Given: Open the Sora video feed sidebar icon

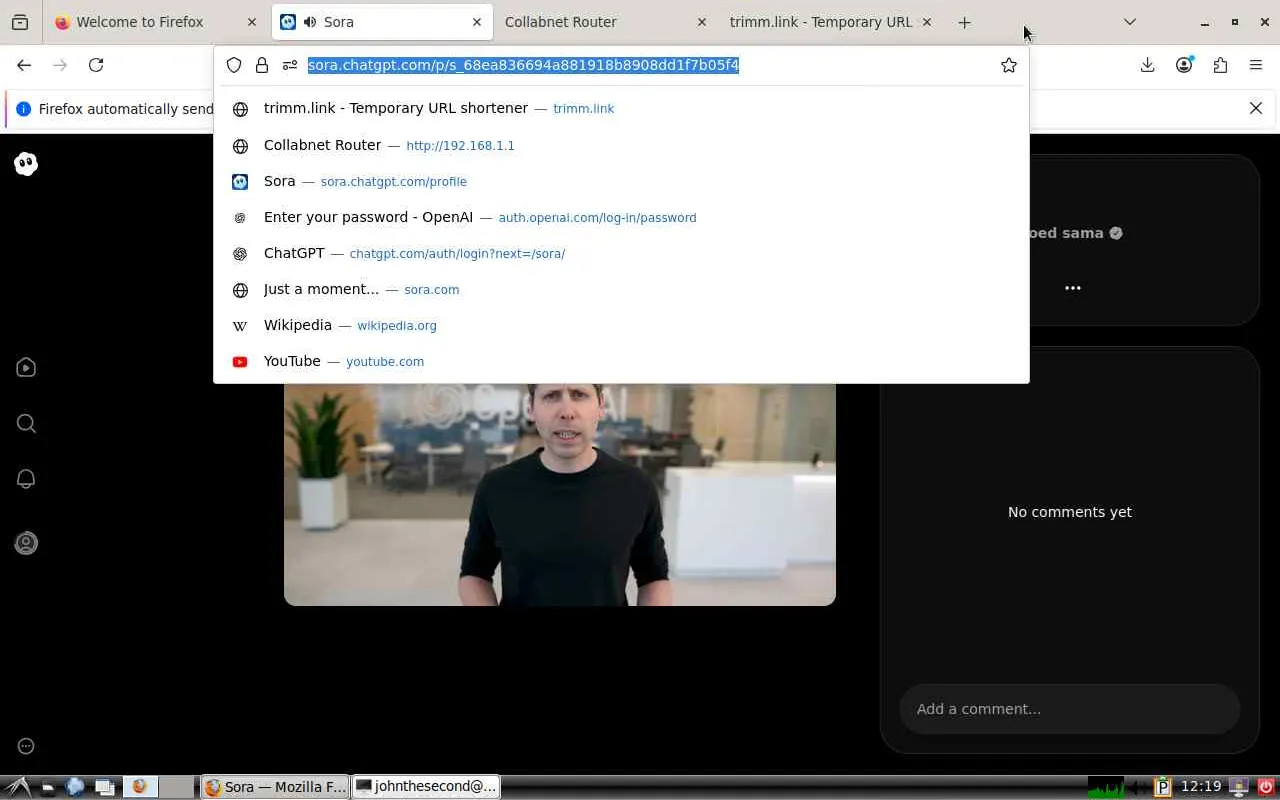Looking at the screenshot, I should (26, 368).
